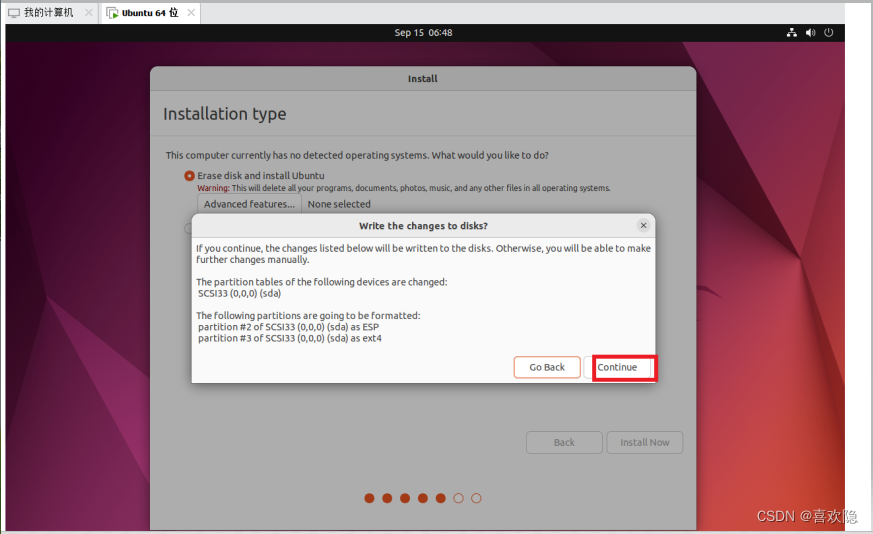Click 'partition #2 of SCSI33 (0,0,0) (sda) as ESP'
This screenshot has height=534, width=873.
point(288,327)
